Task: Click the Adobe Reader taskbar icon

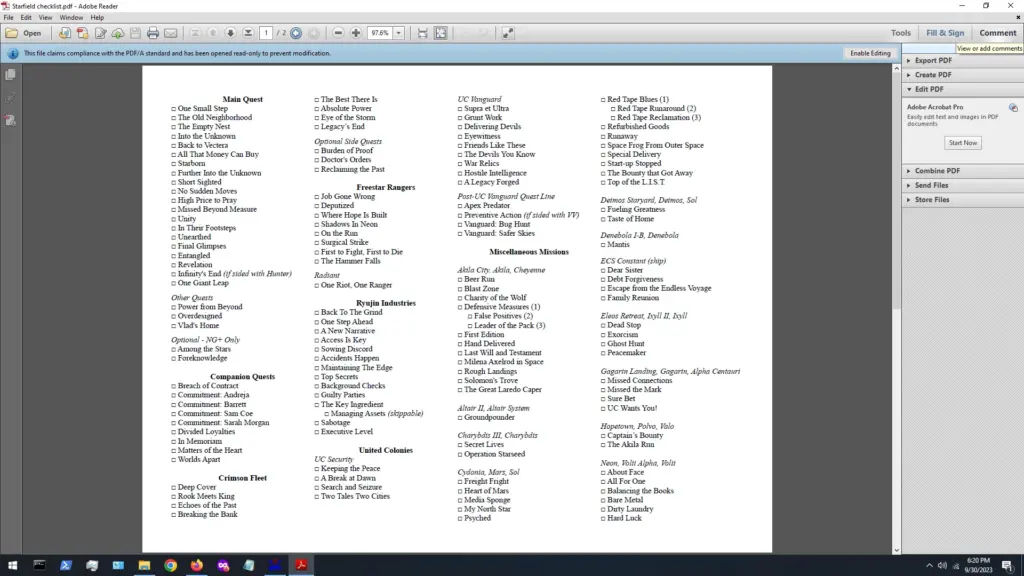Action: [x=302, y=566]
